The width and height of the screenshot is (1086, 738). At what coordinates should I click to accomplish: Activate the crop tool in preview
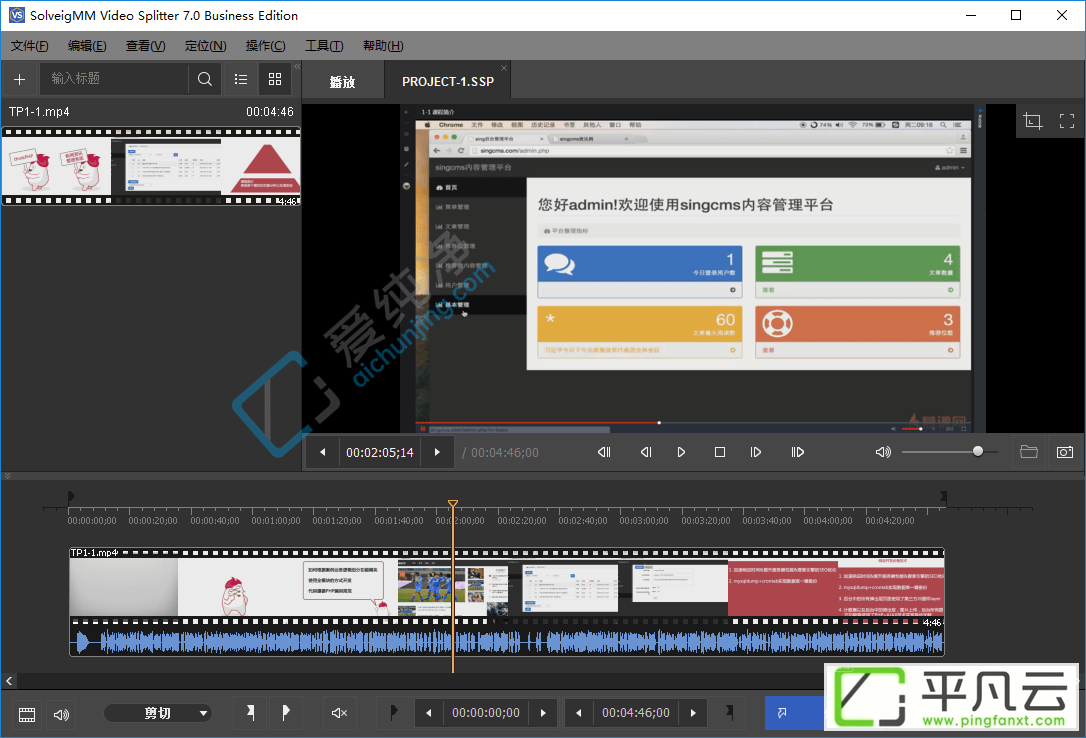(x=1033, y=121)
